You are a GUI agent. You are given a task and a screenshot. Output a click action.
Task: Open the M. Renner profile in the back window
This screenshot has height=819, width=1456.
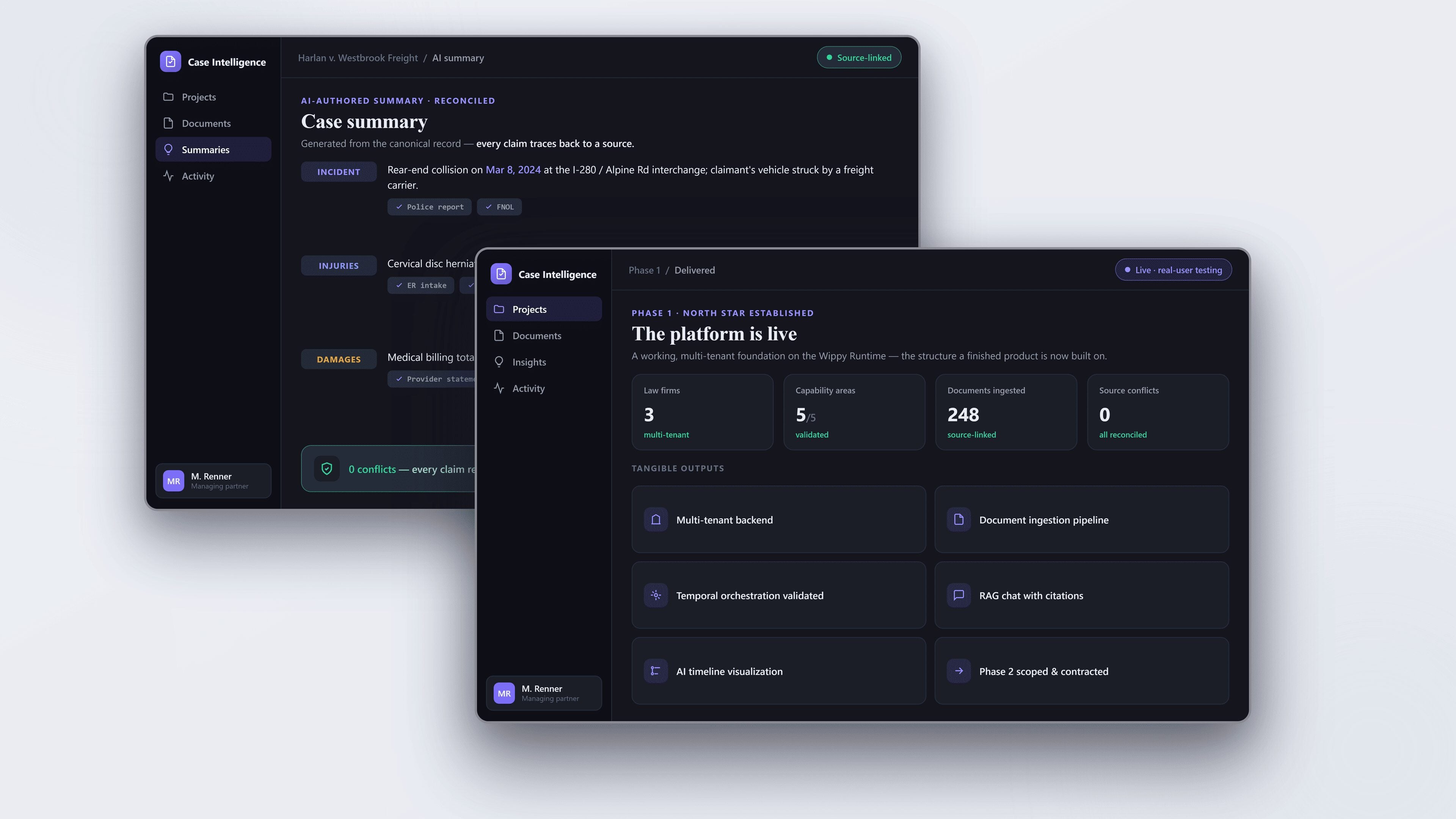coord(213,481)
